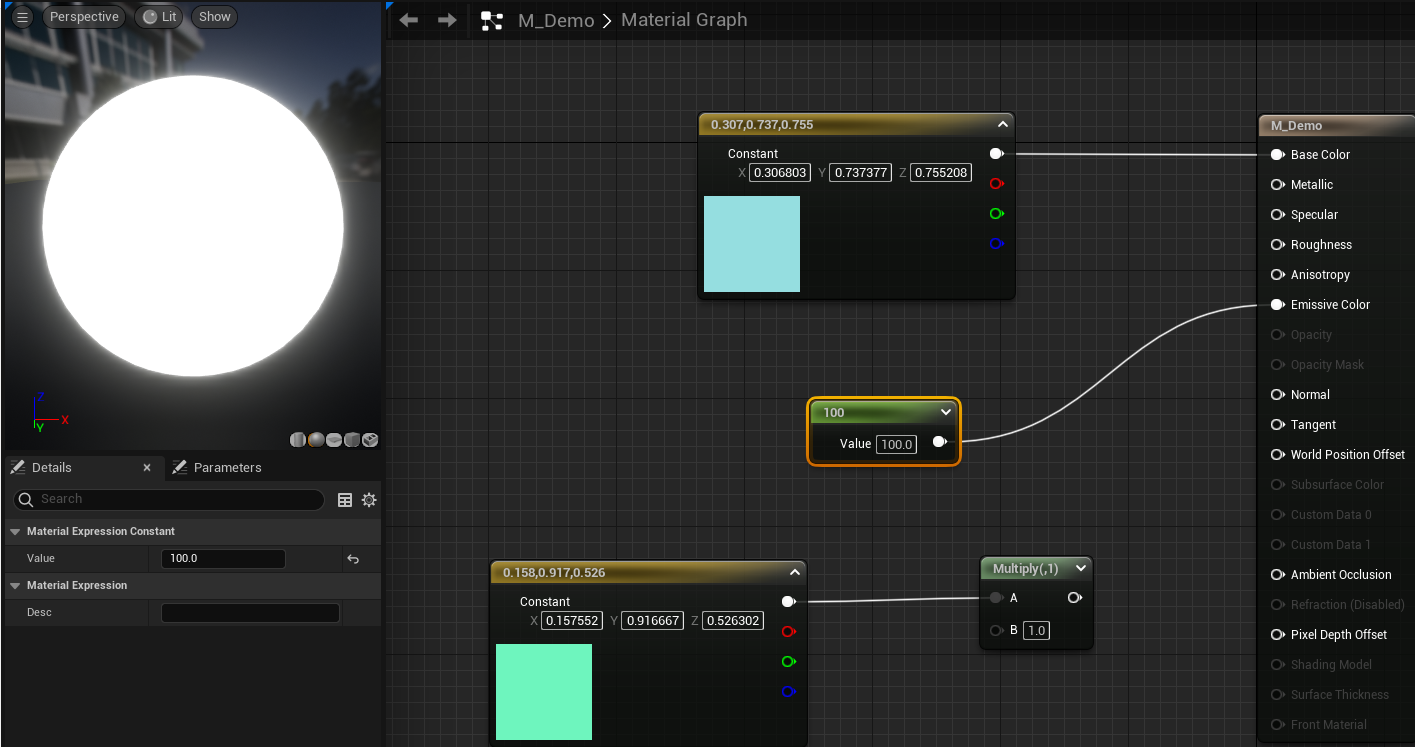Navigate back with the left arrow

pos(408,20)
